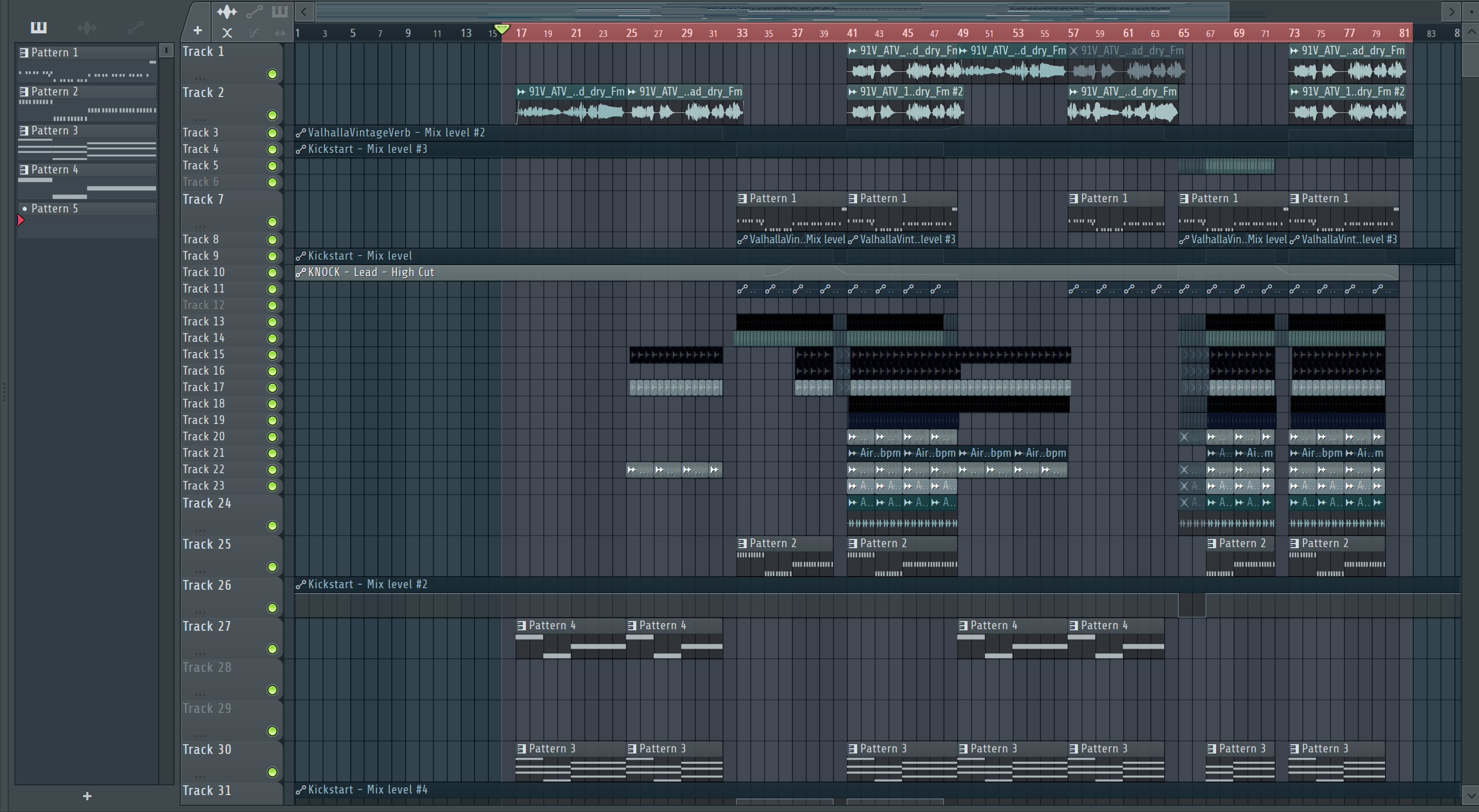This screenshot has height=812, width=1479.
Task: Select Pattern 2 name in the picker list
Action: tap(54, 92)
